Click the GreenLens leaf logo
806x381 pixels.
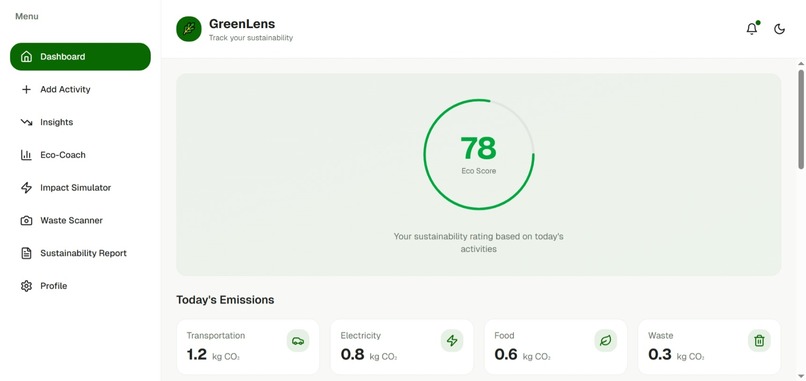click(x=189, y=29)
